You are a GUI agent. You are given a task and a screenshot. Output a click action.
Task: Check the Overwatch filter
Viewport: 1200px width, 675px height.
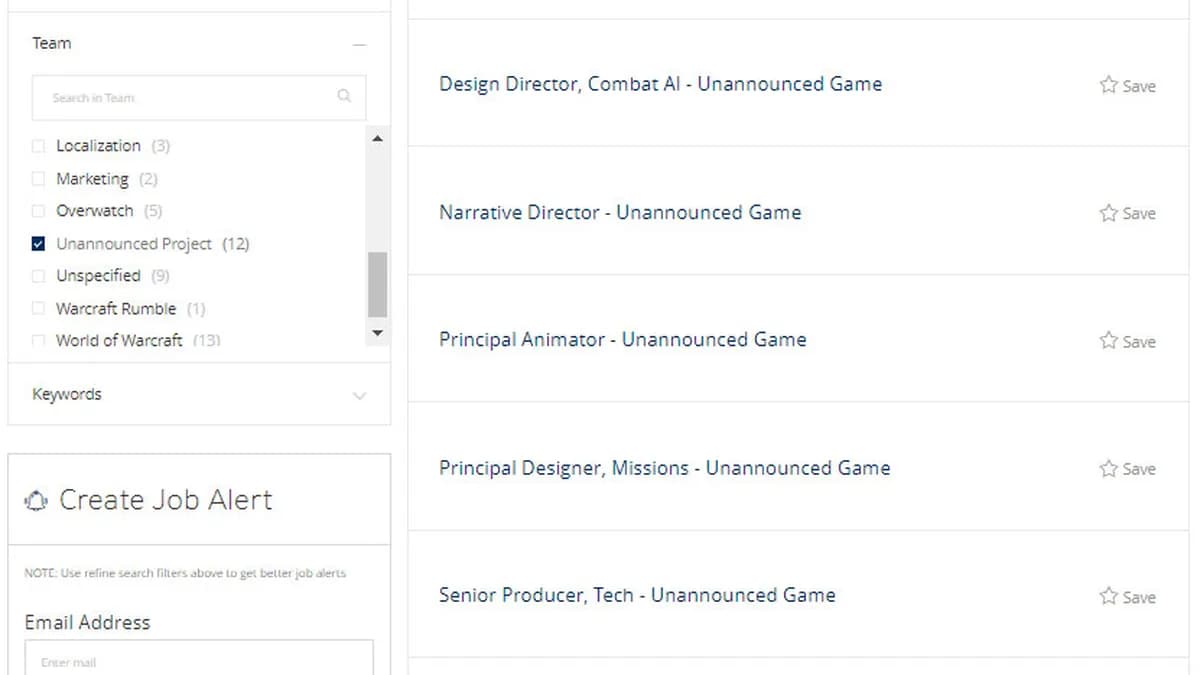coord(38,211)
